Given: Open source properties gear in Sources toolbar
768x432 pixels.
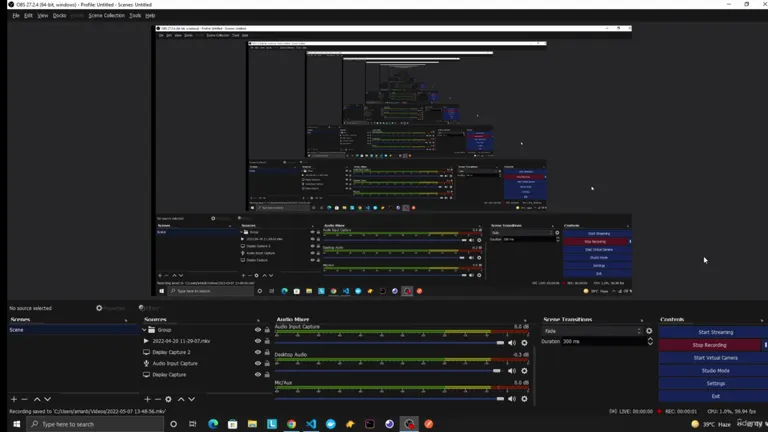Looking at the screenshot, I should click(x=168, y=399).
